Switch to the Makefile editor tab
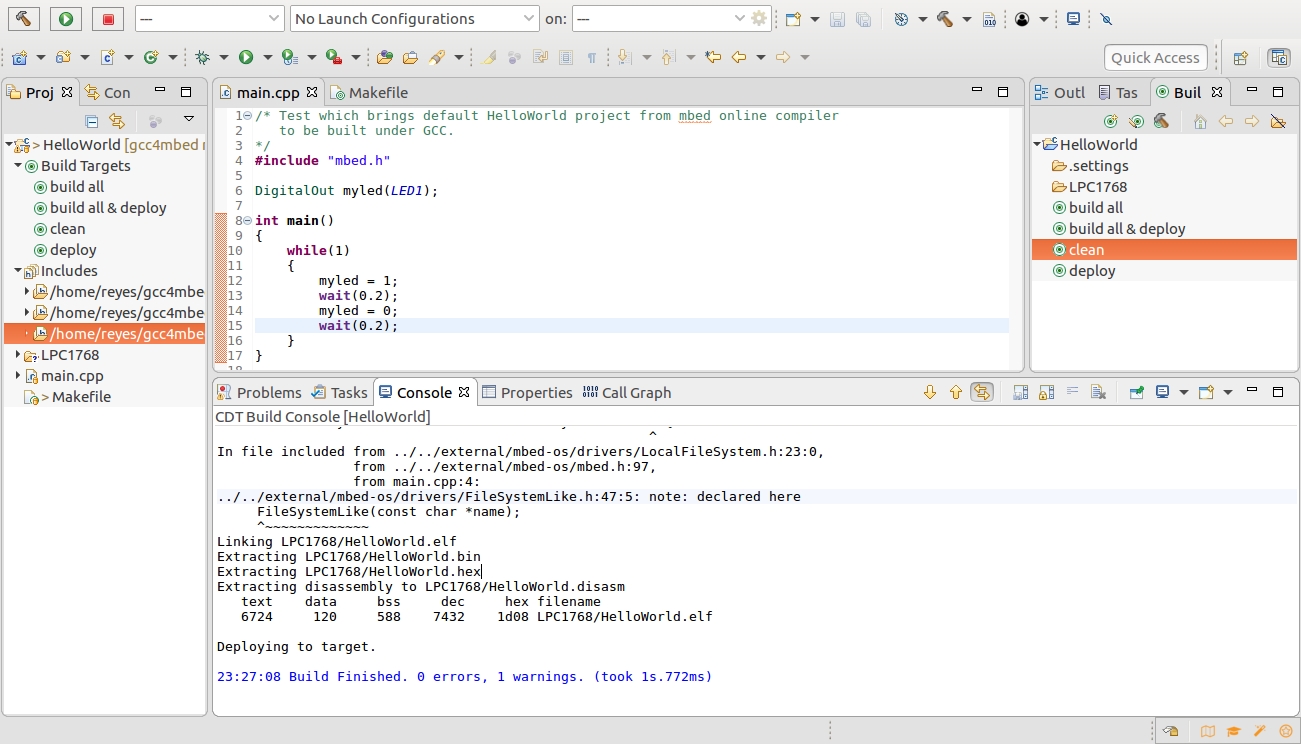The height and width of the screenshot is (744, 1301). coord(377,93)
